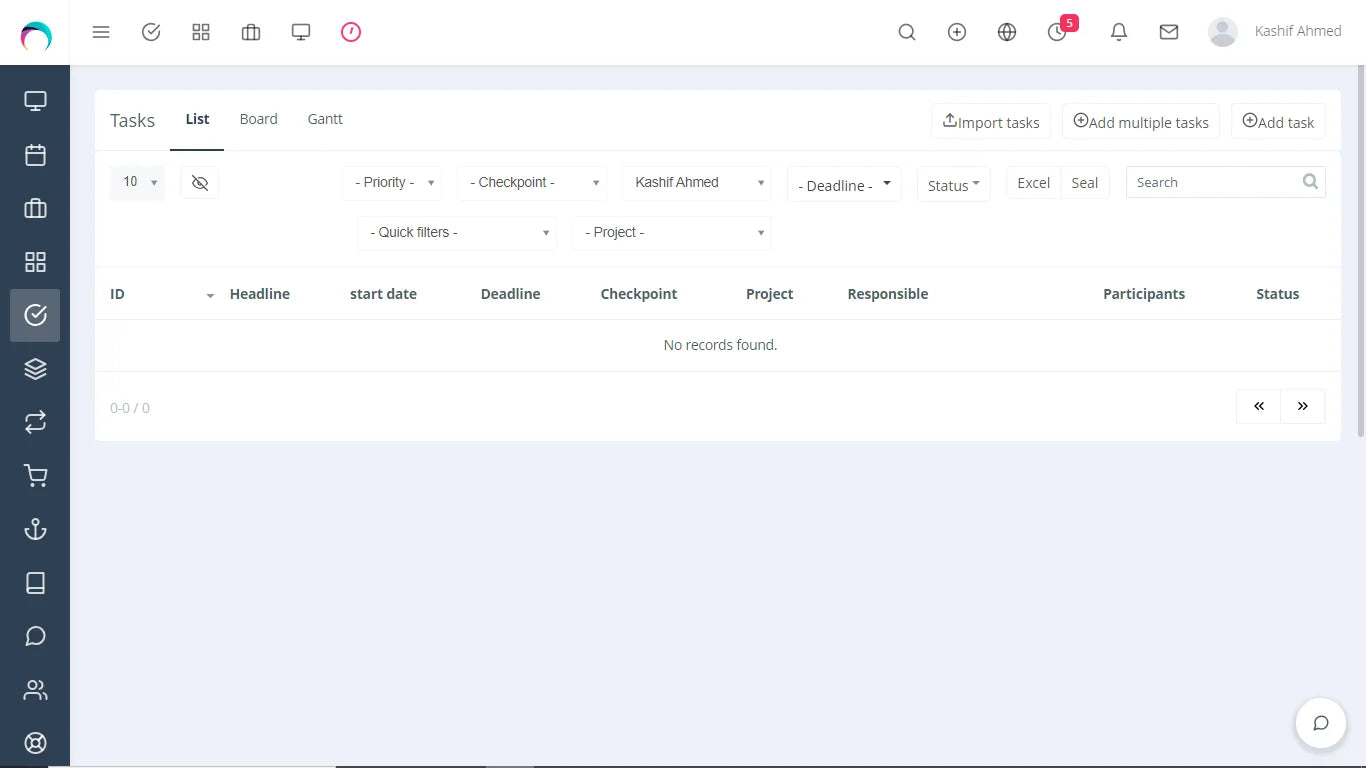1366x768 pixels.
Task: Open the floating chat widget button
Action: [x=1320, y=723]
